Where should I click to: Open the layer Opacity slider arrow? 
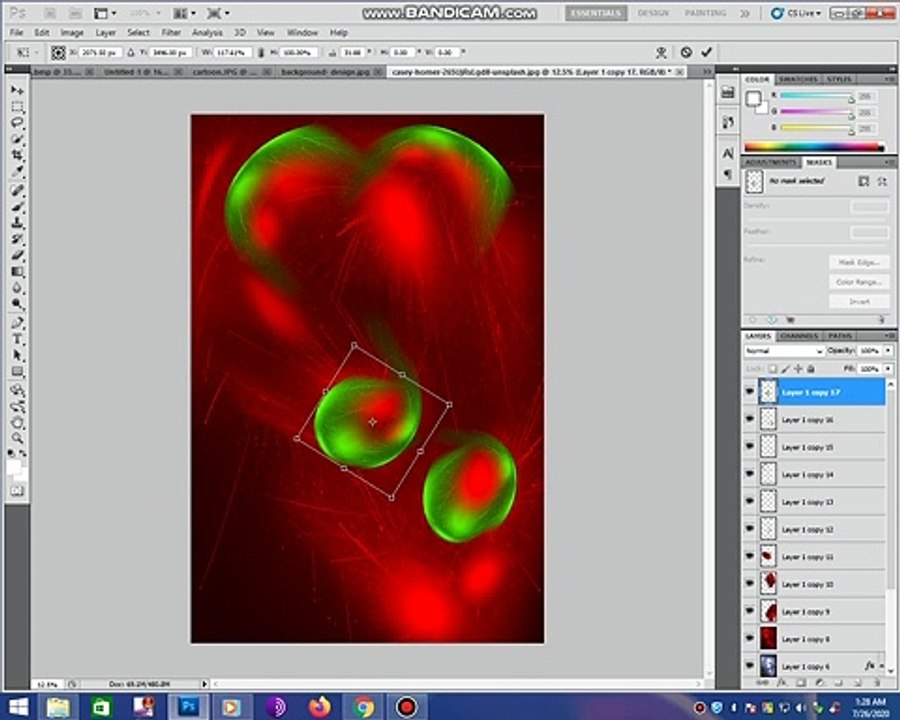(x=888, y=350)
